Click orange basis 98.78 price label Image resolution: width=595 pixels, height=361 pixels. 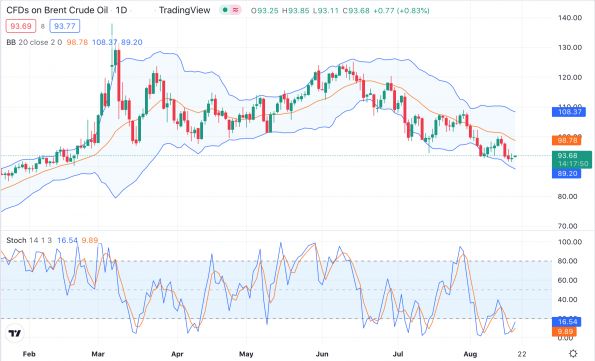[567, 140]
